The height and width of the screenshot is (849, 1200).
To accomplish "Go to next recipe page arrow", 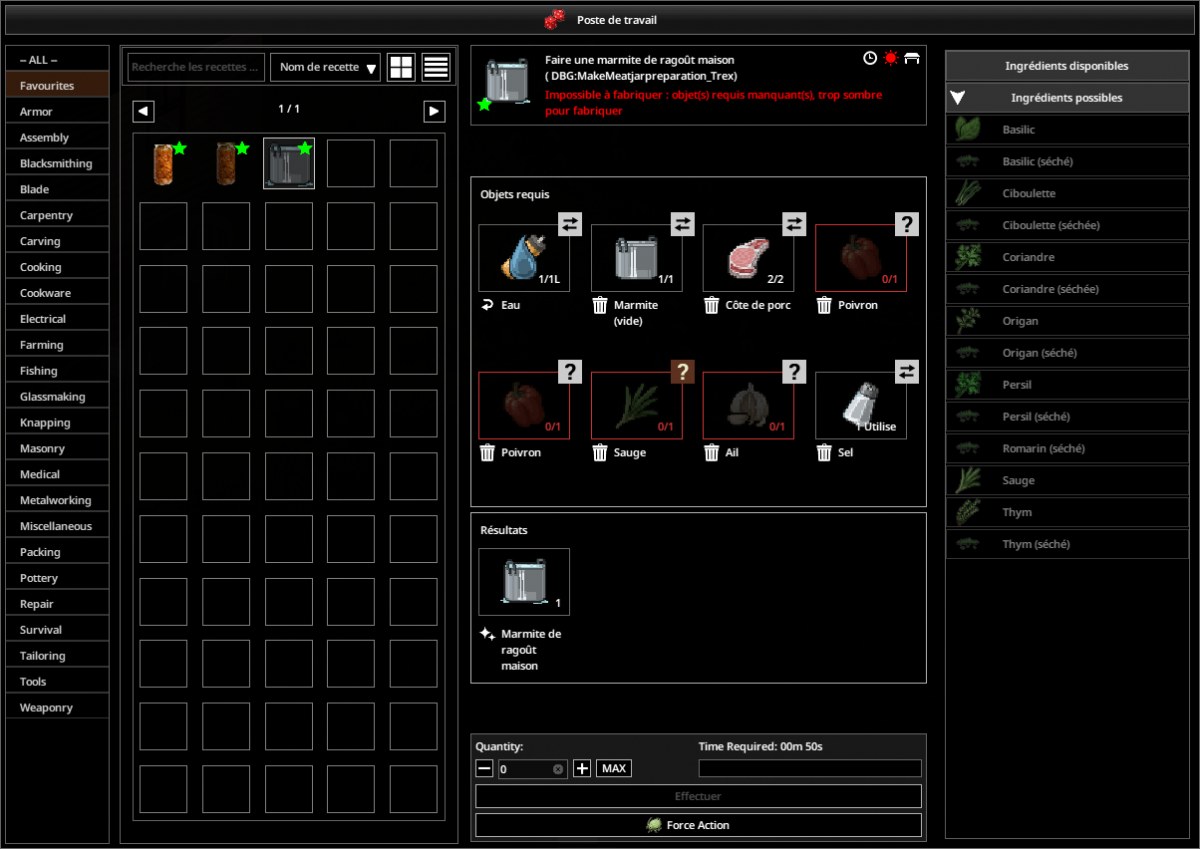I will [x=434, y=111].
